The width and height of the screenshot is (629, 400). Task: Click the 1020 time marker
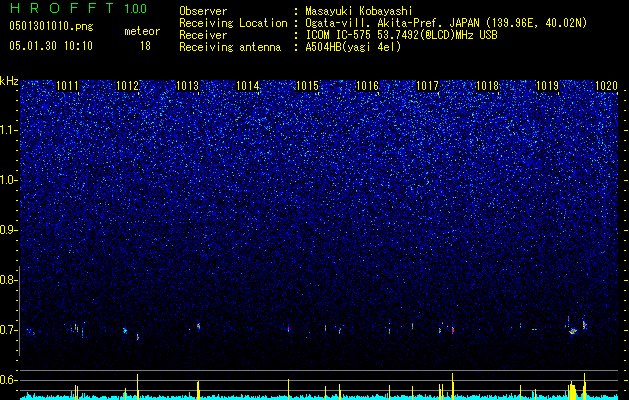point(607,86)
